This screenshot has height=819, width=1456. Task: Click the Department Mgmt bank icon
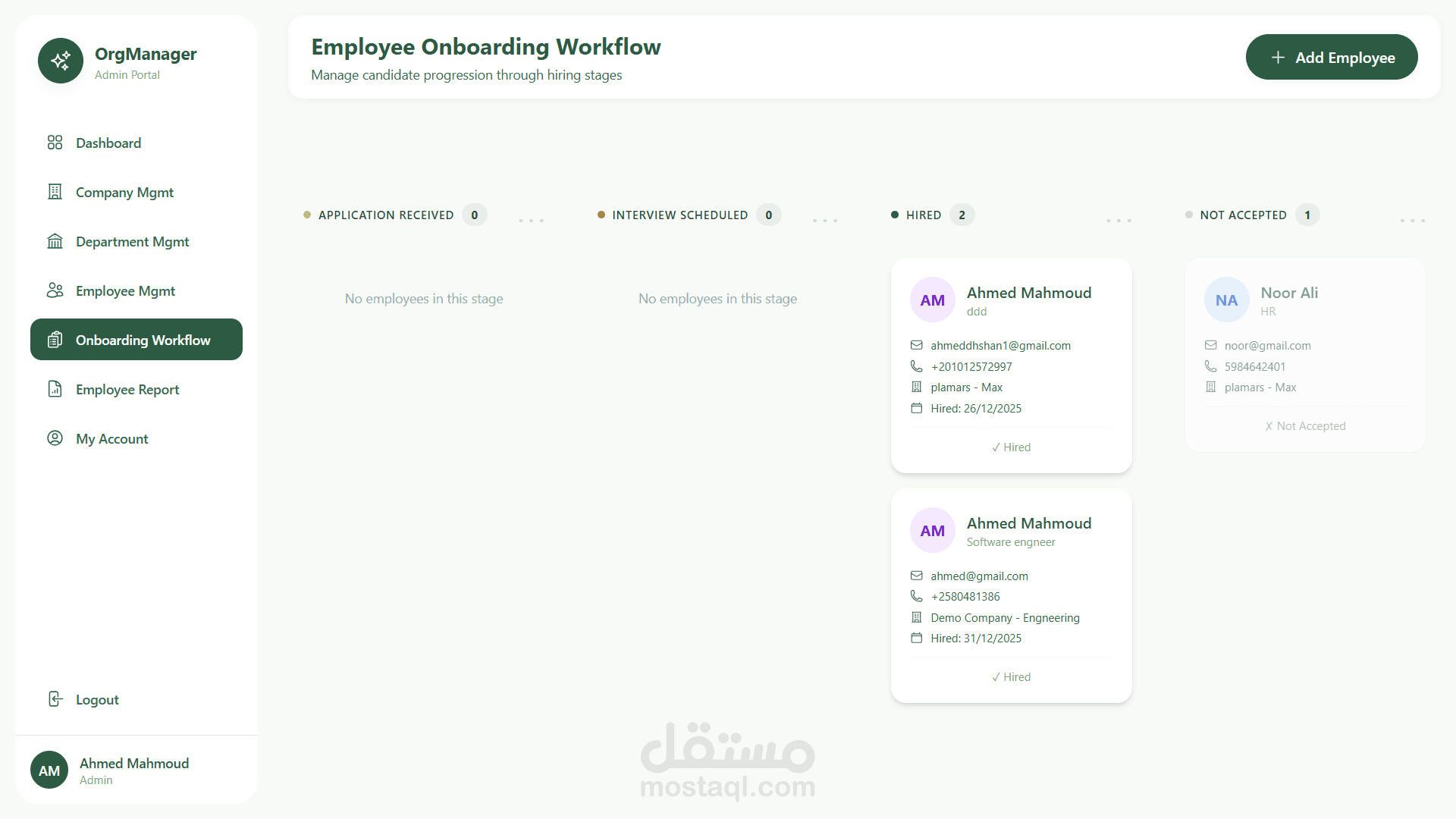click(55, 241)
